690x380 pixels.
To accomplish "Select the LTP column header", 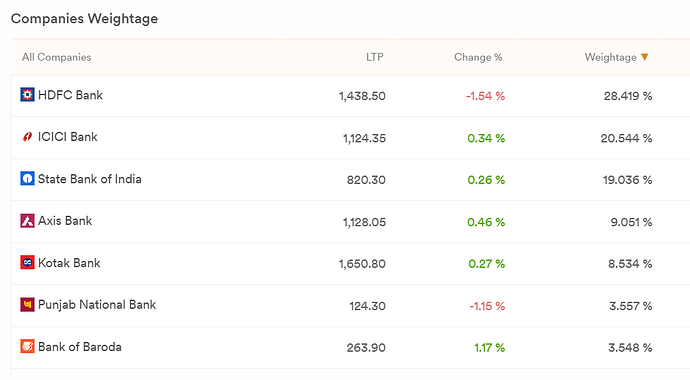I will coord(374,57).
